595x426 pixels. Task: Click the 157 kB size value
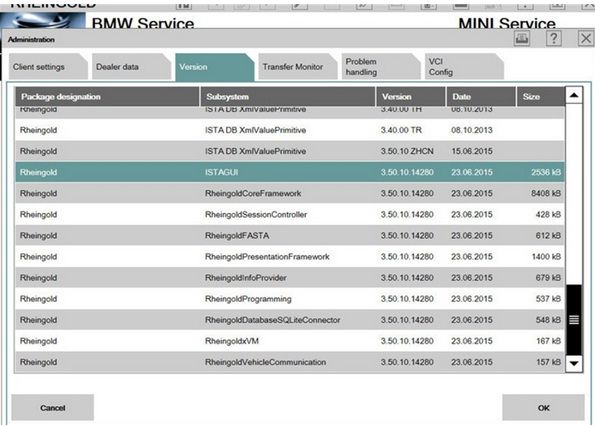(x=548, y=362)
